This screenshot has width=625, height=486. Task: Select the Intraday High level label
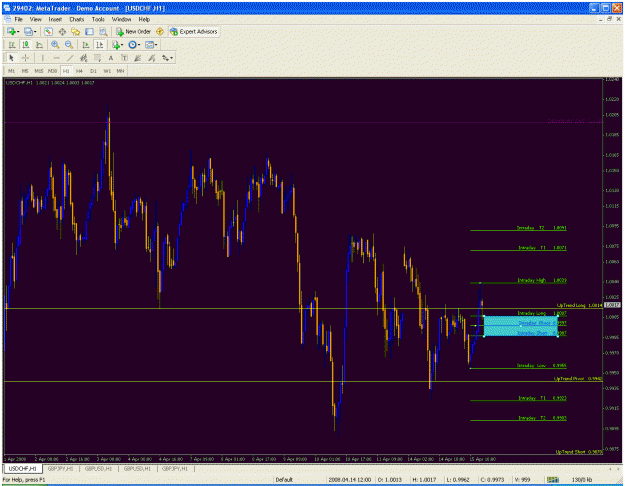pyautogui.click(x=542, y=280)
